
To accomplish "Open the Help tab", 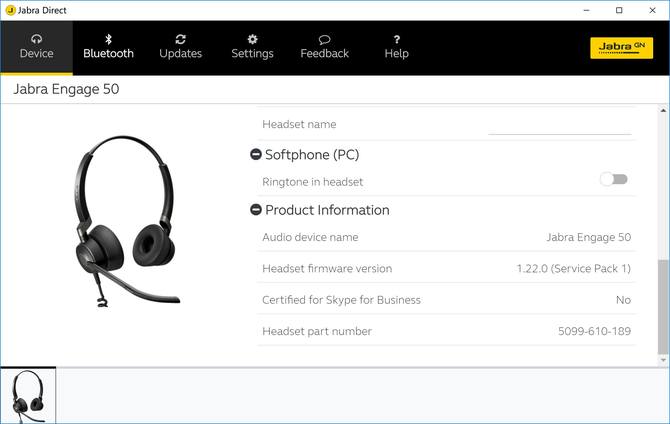I will click(x=397, y=47).
